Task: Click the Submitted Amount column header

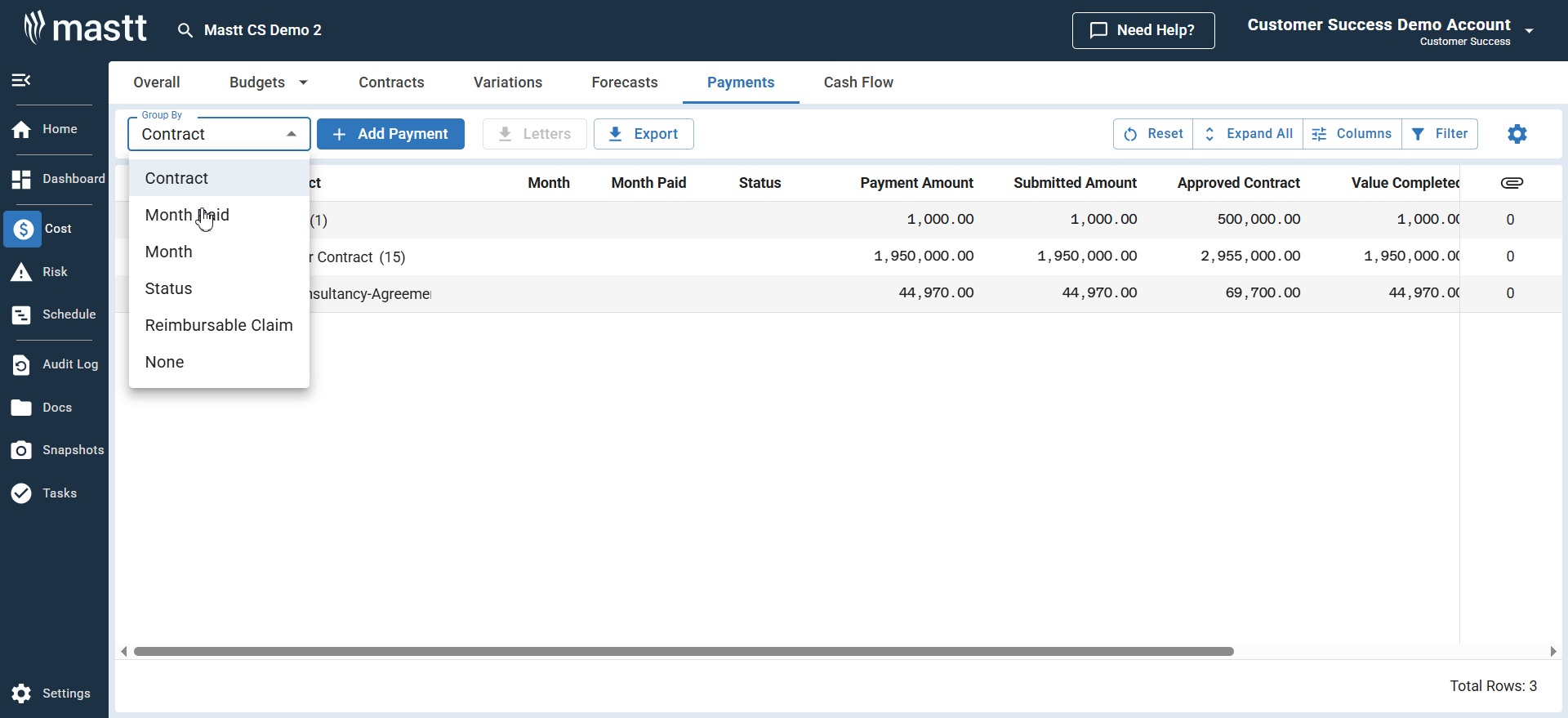Action: pyautogui.click(x=1075, y=183)
